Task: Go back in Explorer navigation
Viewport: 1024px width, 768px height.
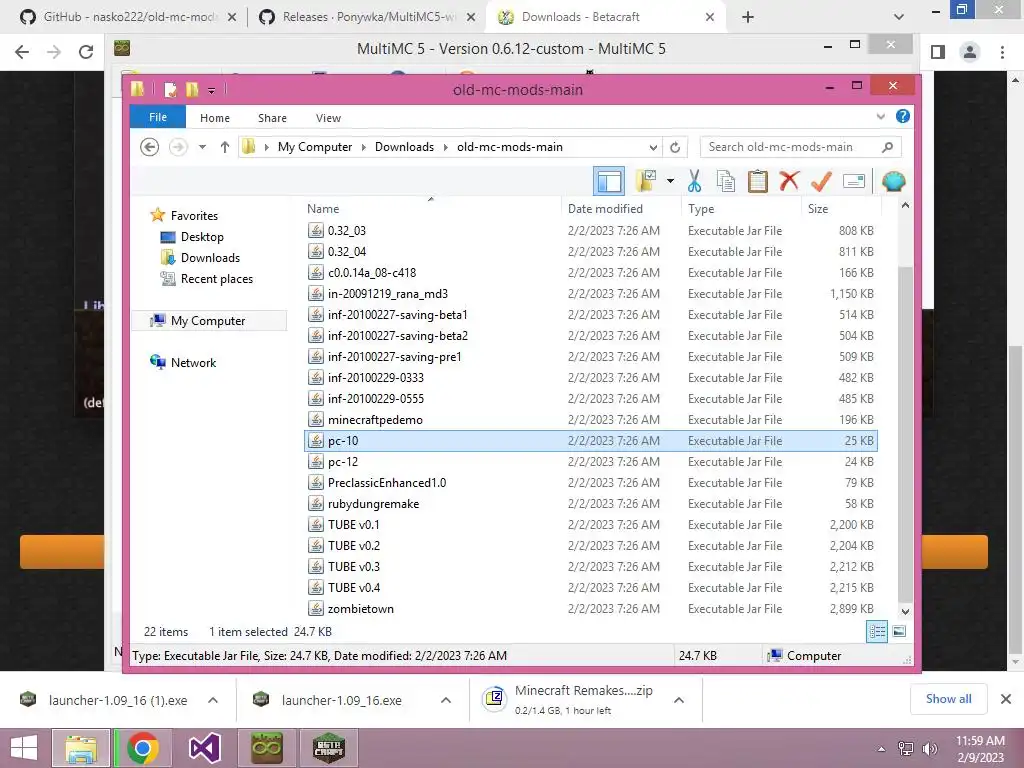Action: [150, 147]
